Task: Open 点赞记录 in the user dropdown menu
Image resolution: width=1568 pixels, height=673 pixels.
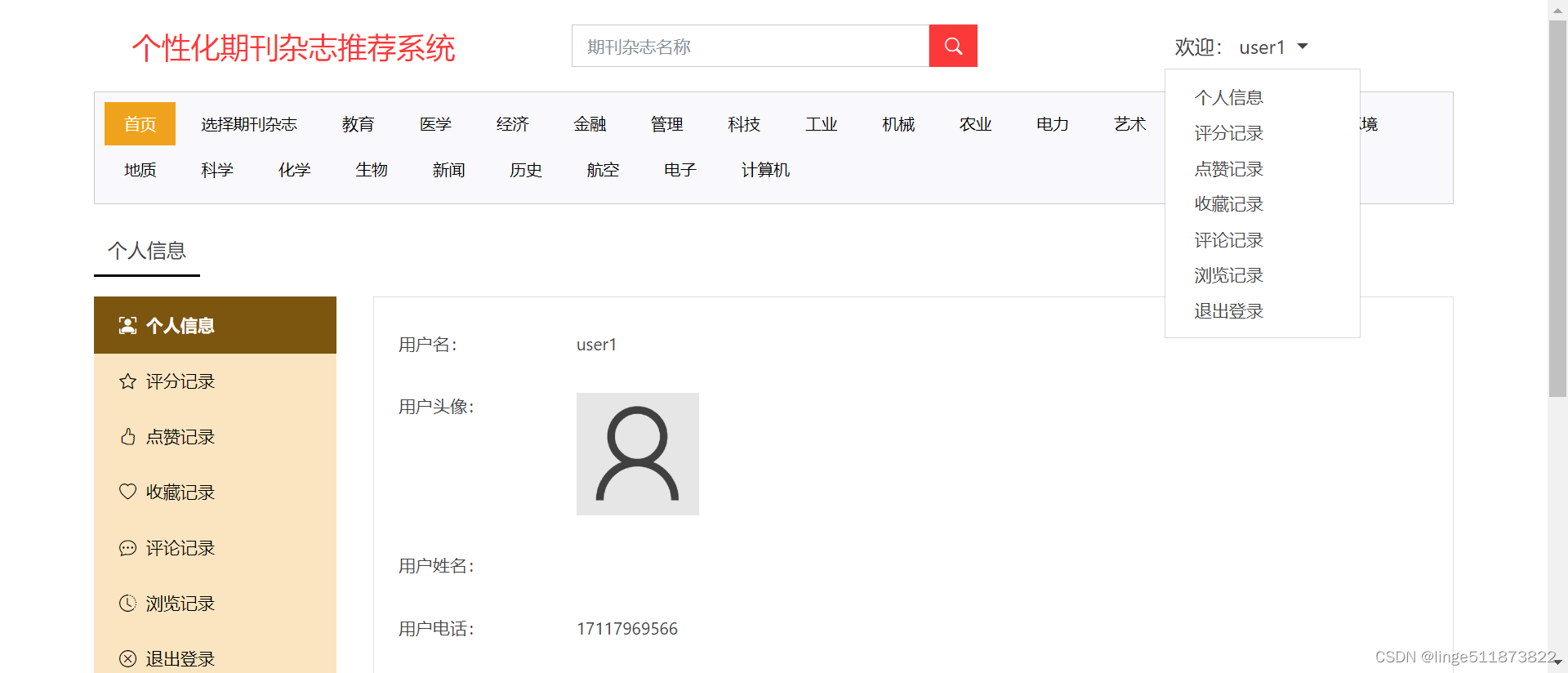Action: click(x=1228, y=169)
